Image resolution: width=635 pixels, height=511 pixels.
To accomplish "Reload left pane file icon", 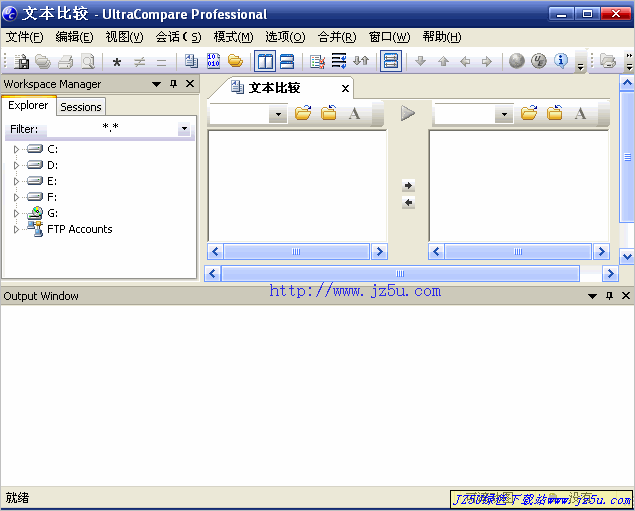I will click(328, 113).
